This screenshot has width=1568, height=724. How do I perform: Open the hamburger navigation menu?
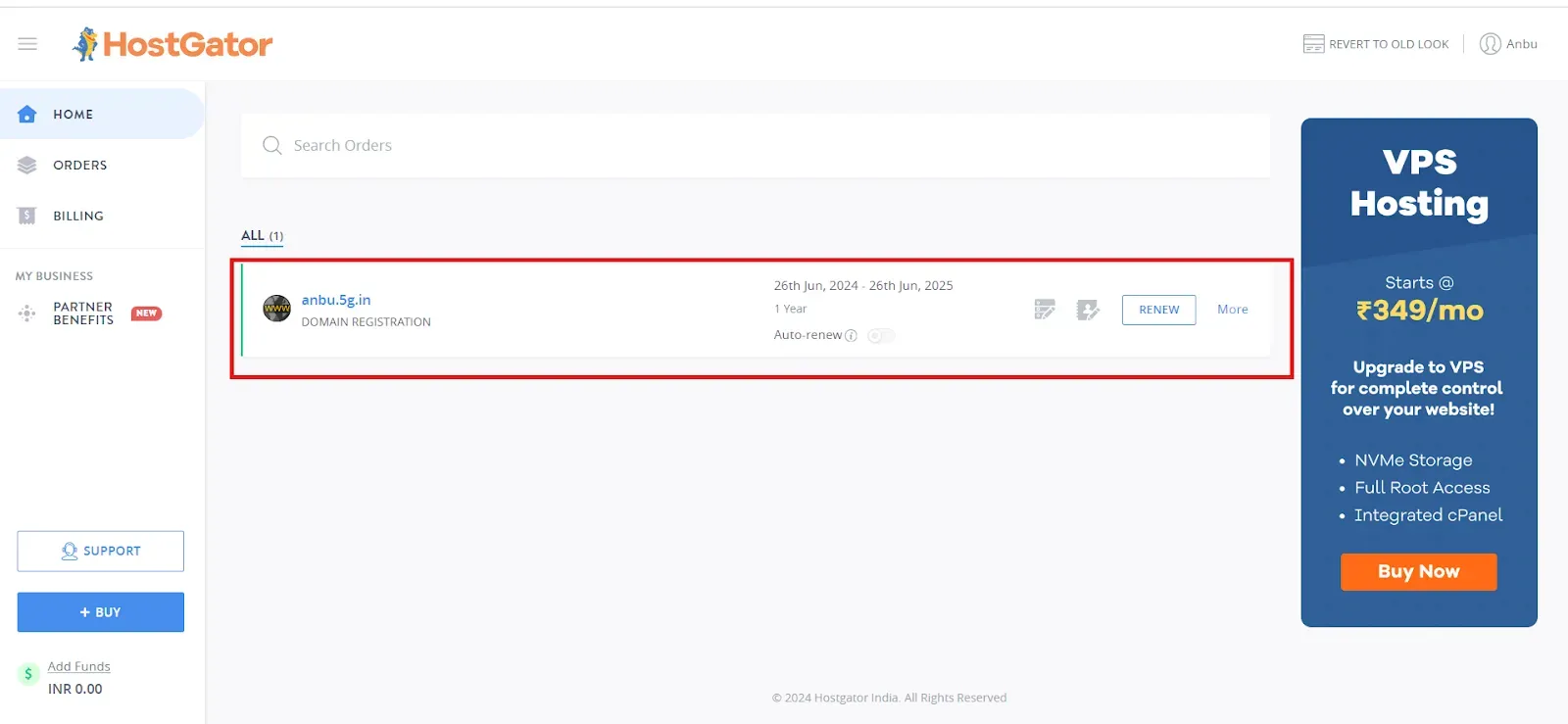pos(27,44)
